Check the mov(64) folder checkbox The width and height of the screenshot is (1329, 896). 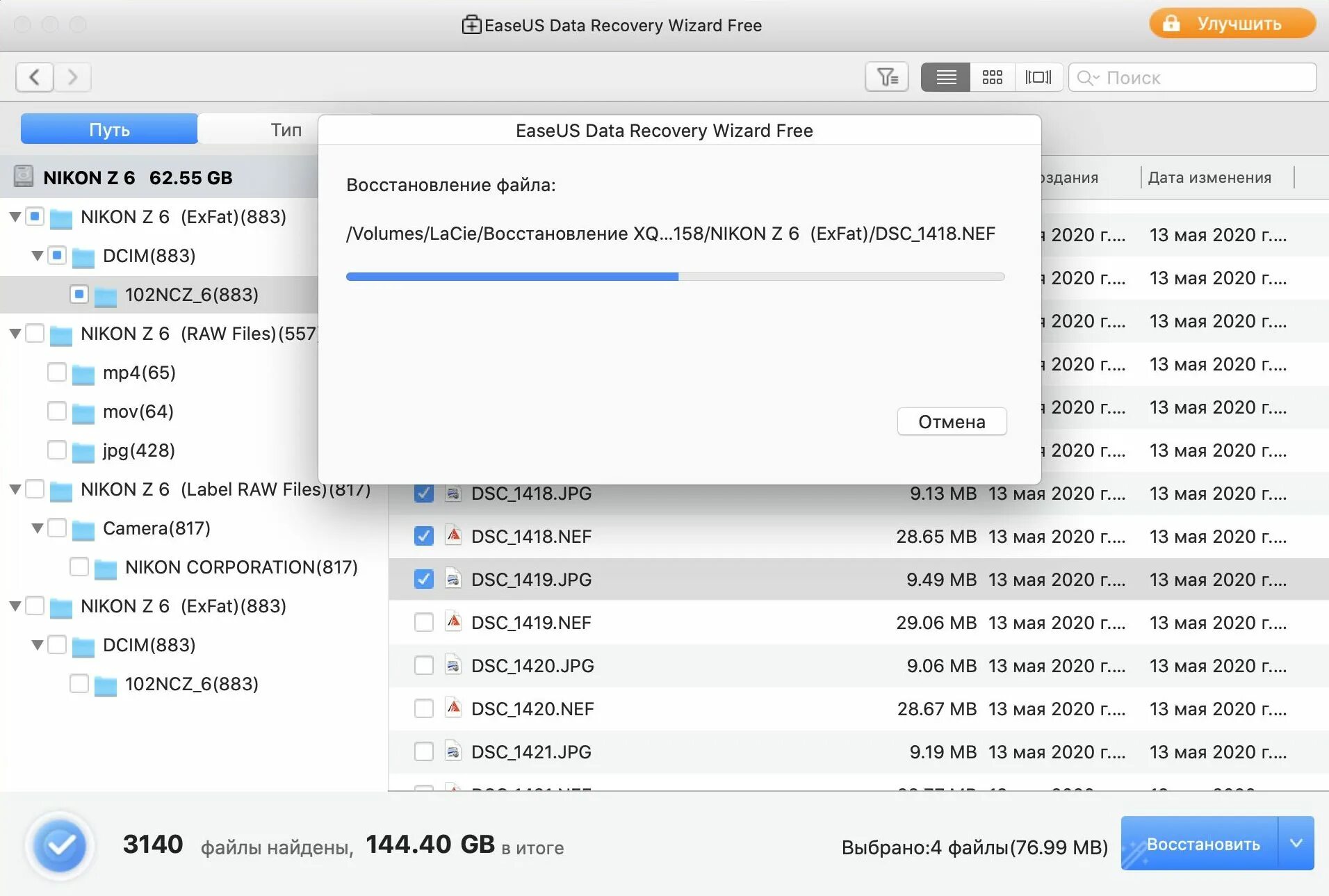[x=57, y=411]
